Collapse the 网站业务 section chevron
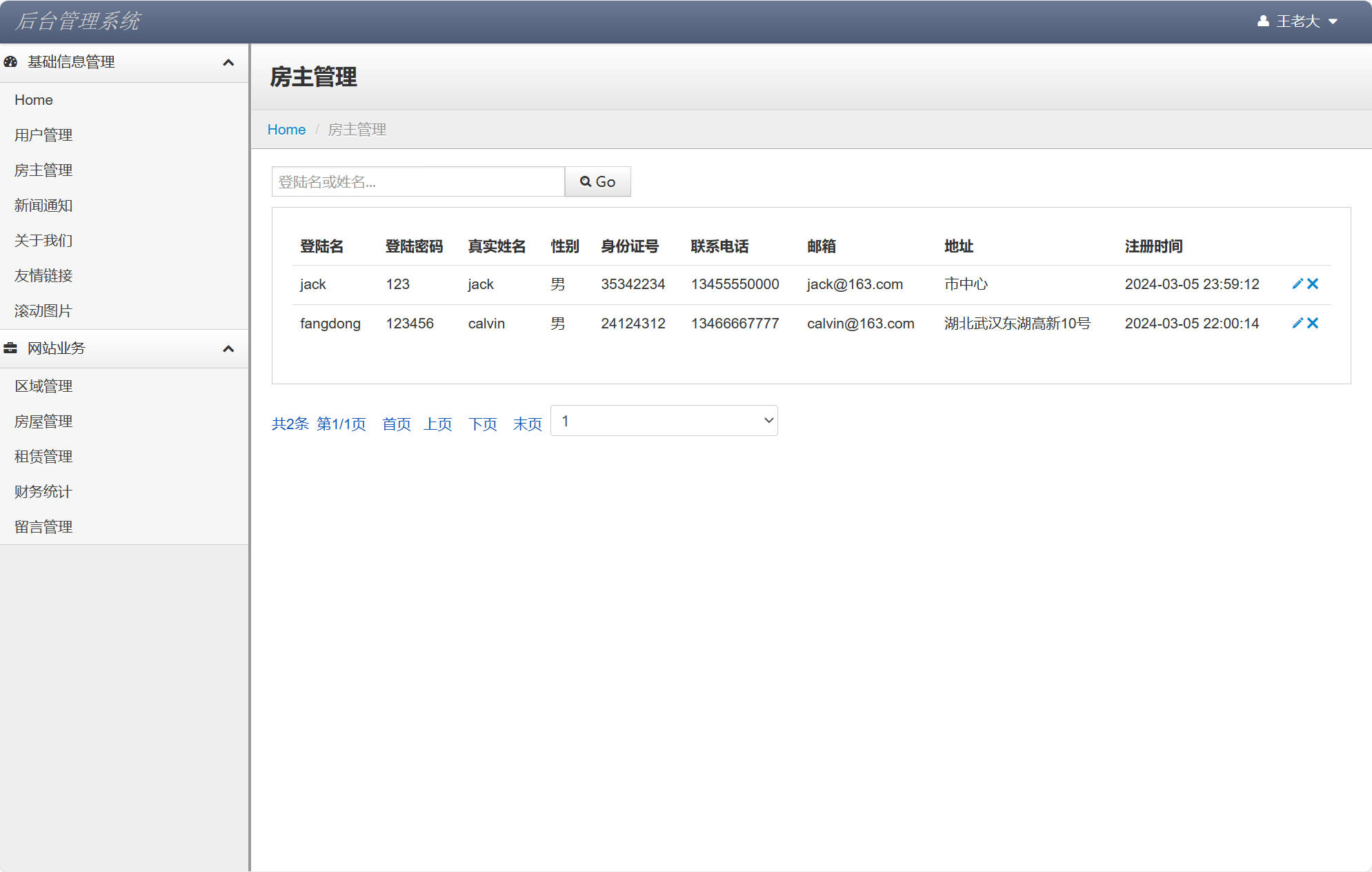1372x872 pixels. point(229,348)
